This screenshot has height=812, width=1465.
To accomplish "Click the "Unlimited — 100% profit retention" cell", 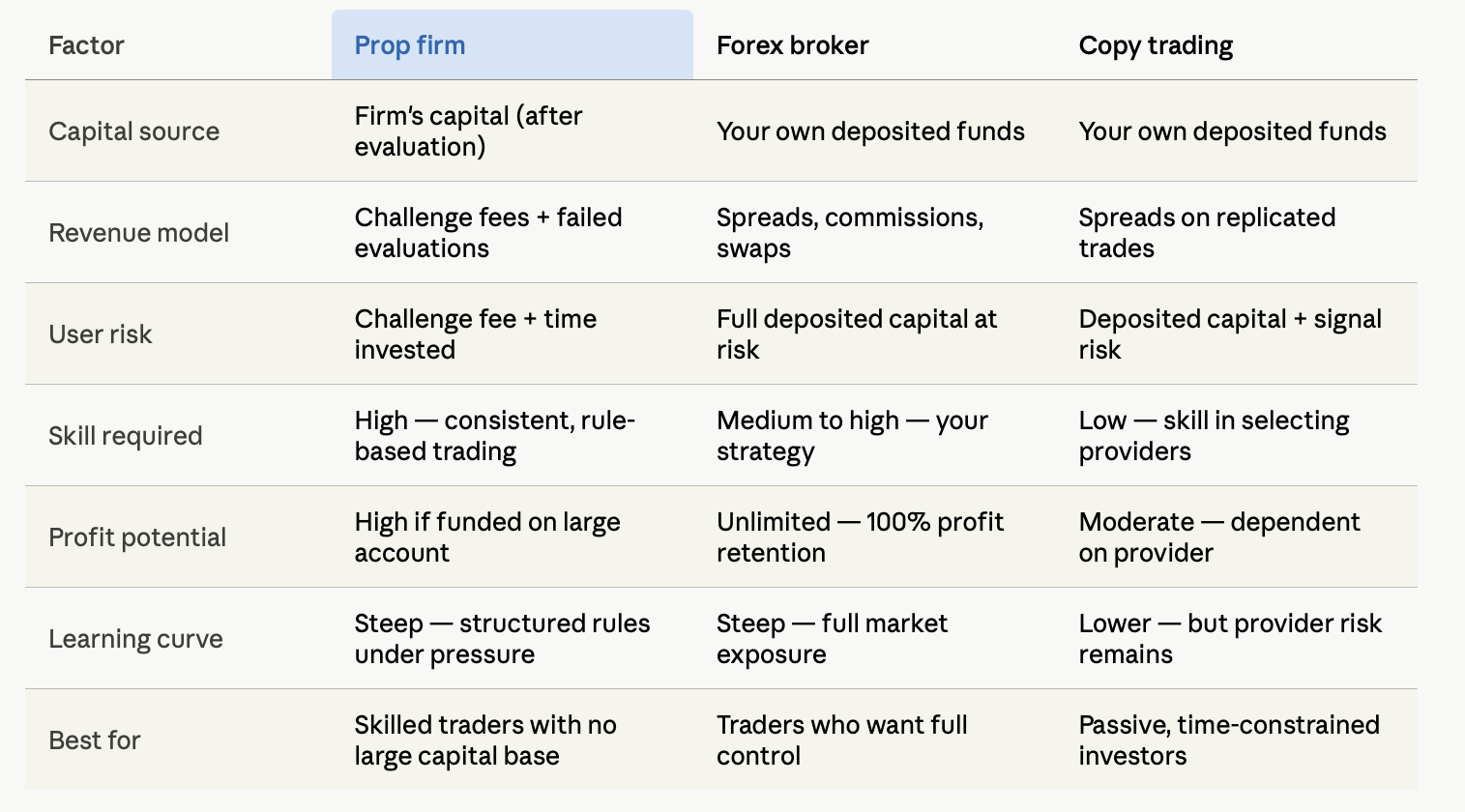I will 860,537.
